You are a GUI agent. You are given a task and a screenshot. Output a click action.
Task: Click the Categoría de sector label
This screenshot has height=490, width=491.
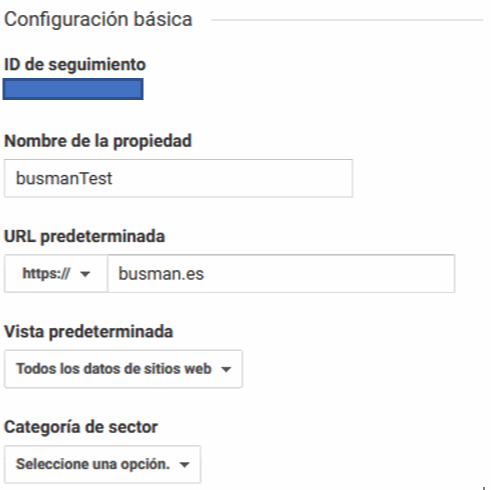point(81,427)
